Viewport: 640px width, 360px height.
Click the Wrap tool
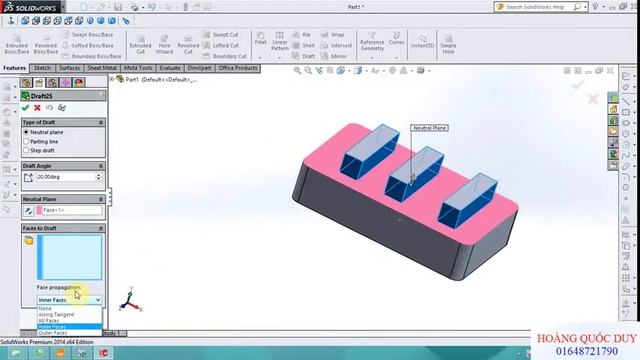(x=333, y=35)
